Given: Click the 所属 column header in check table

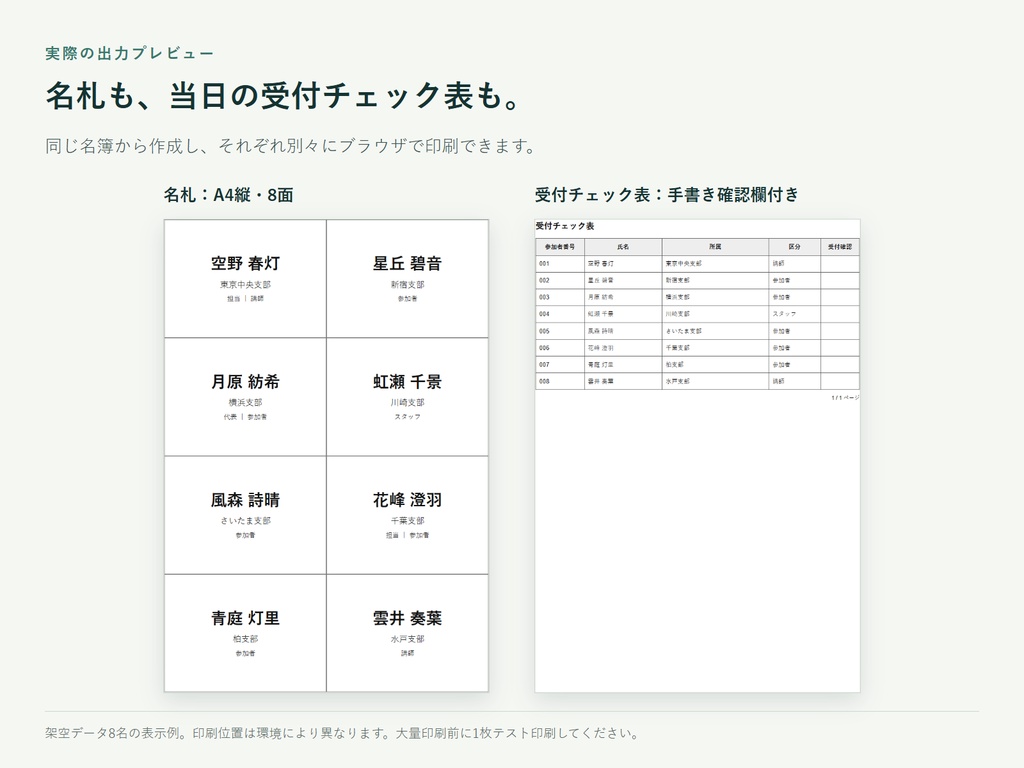Looking at the screenshot, I should pos(715,247).
